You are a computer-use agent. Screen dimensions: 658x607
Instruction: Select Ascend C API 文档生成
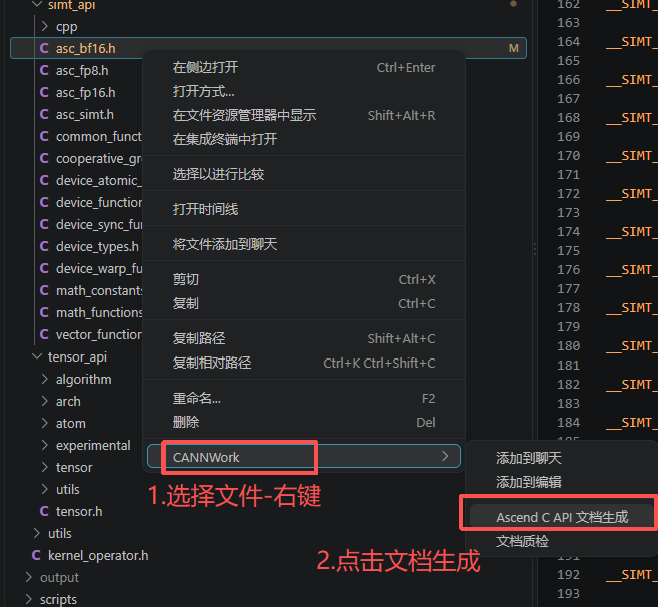[x=561, y=517]
